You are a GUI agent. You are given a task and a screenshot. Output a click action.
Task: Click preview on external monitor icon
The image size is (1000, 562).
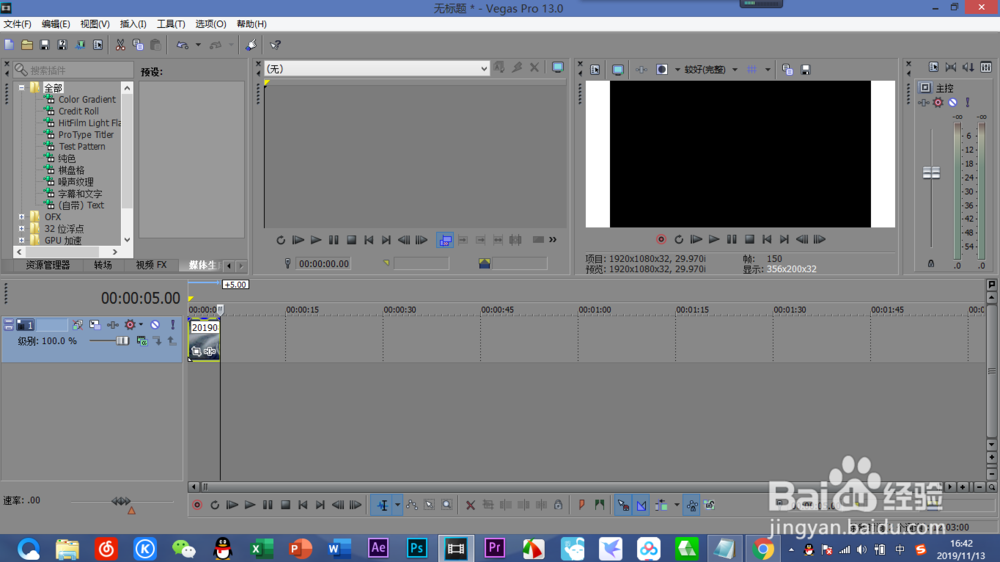pos(617,70)
